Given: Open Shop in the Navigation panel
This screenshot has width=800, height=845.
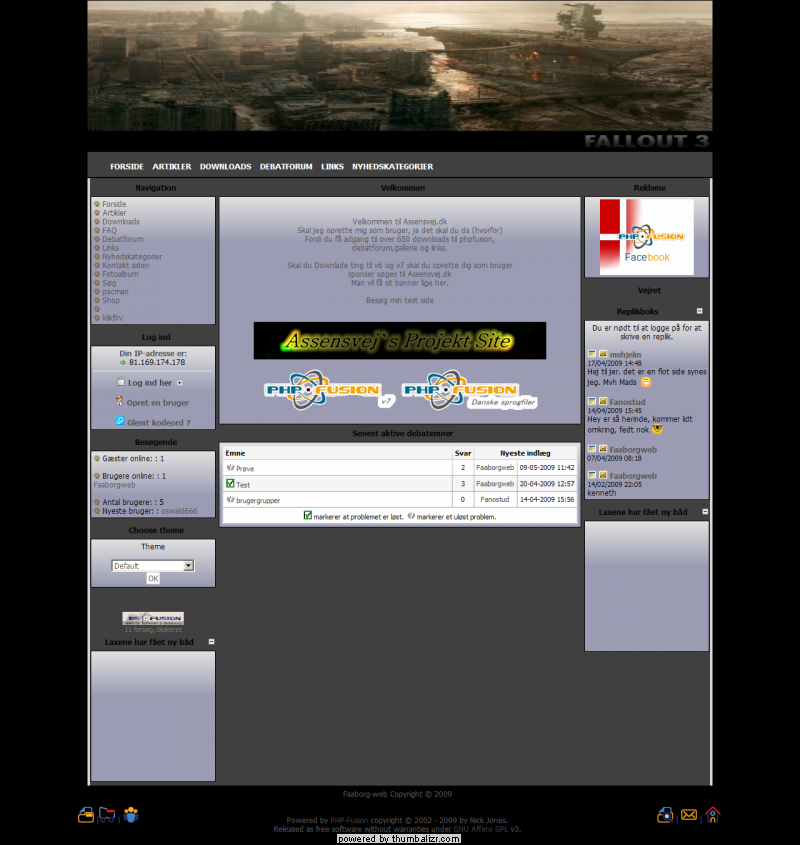Looking at the screenshot, I should tap(111, 300).
